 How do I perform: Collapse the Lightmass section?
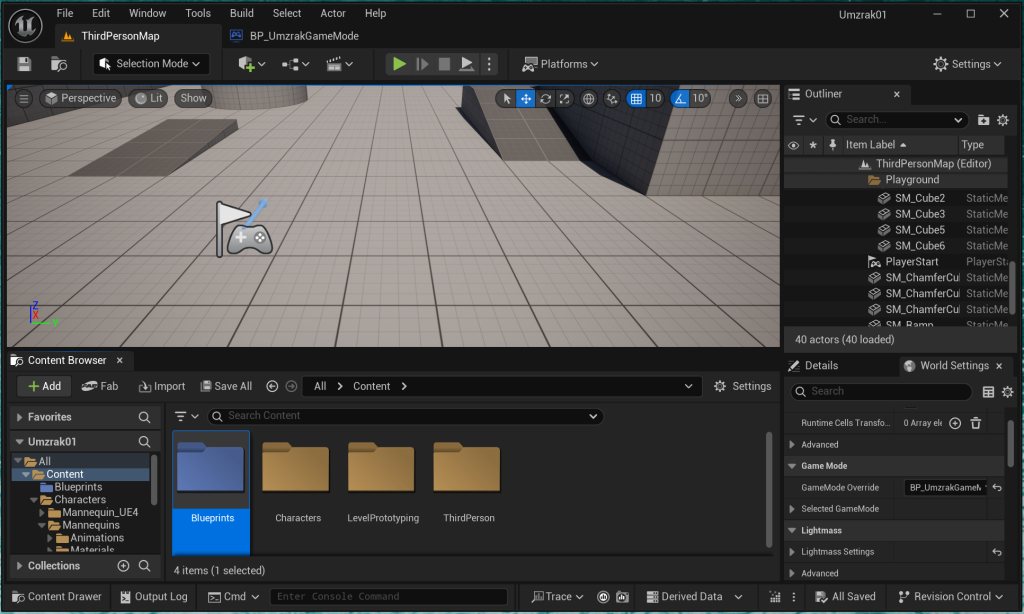tap(792, 530)
